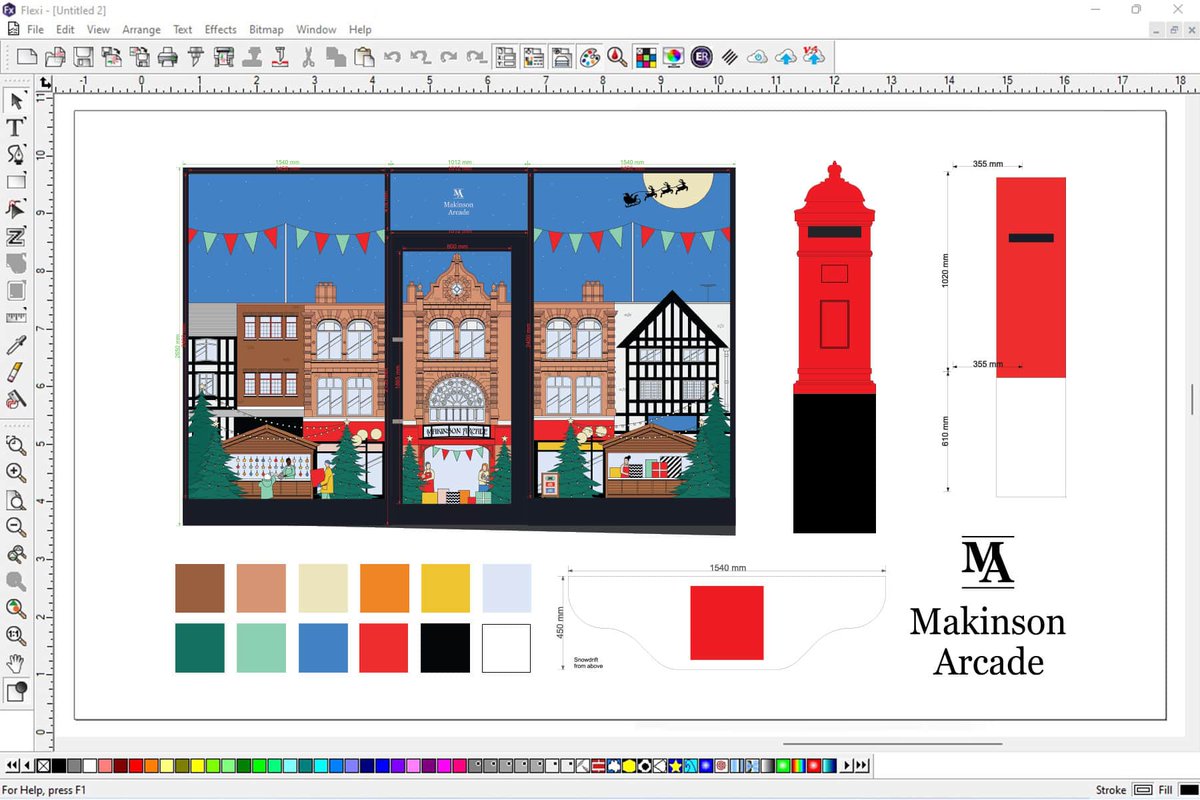Click the Redo arrow icon

tap(449, 57)
